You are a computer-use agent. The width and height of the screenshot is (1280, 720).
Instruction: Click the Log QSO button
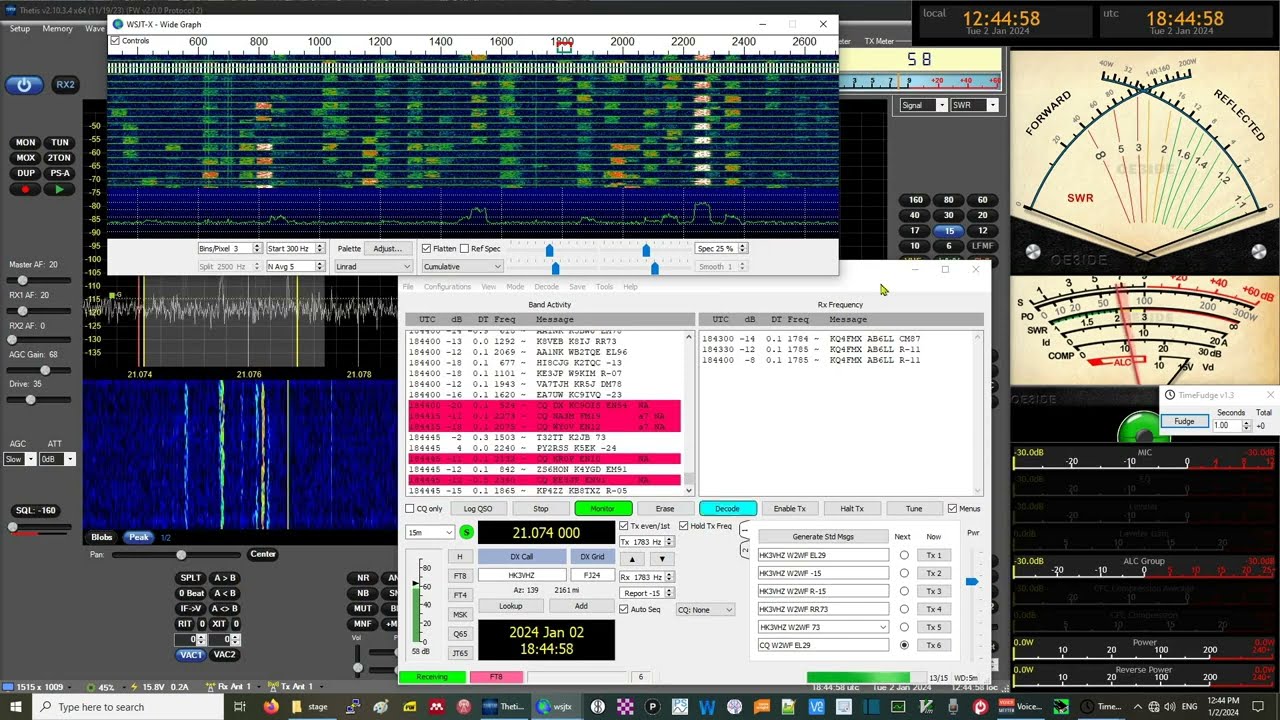tap(478, 509)
